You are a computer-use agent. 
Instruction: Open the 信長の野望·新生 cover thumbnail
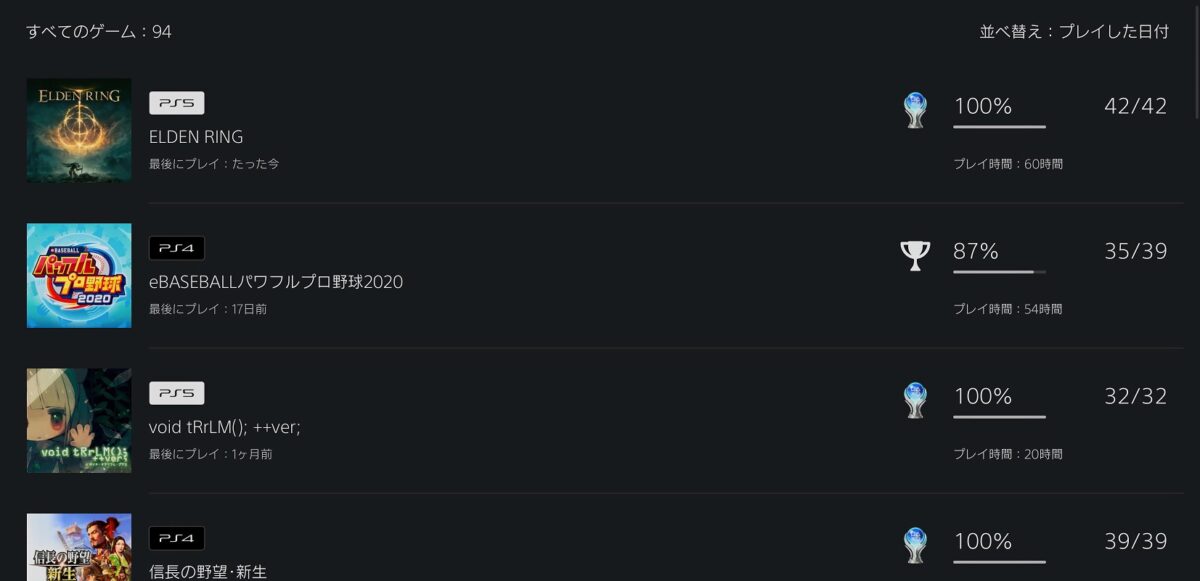pos(79,547)
